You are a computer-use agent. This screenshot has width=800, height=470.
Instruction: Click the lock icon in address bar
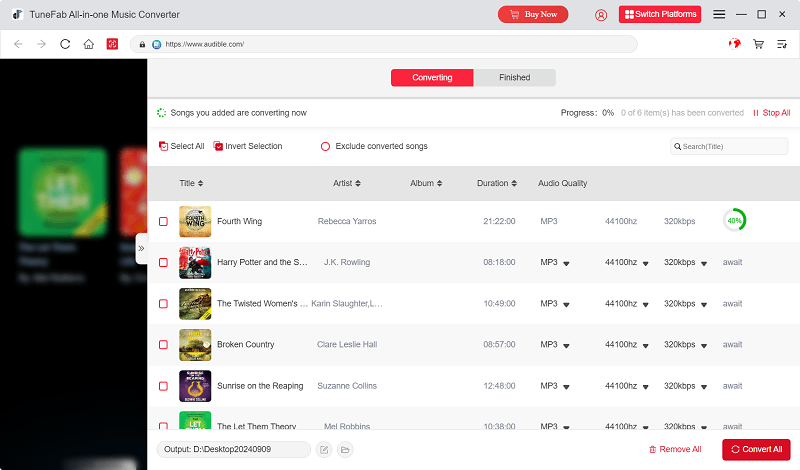142,44
